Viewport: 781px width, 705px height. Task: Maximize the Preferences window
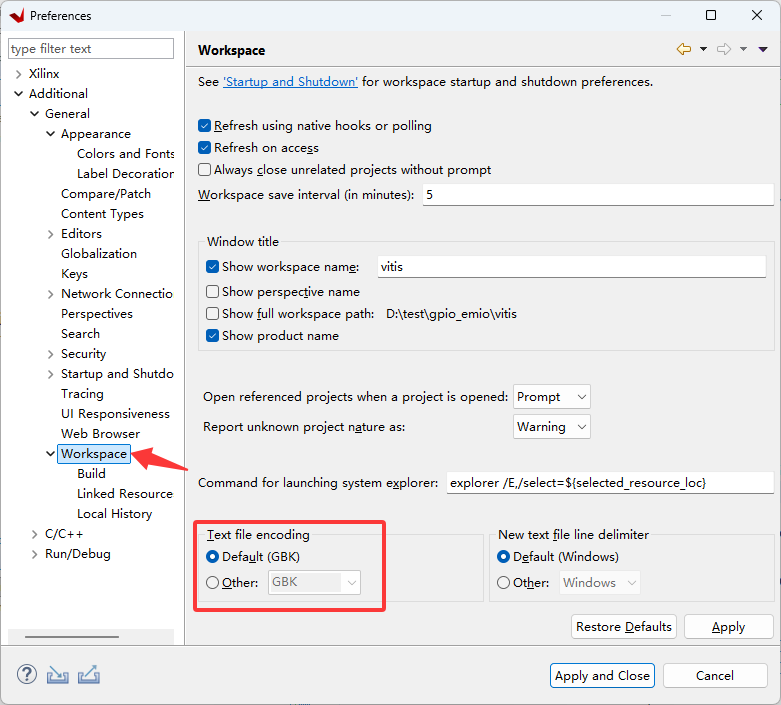click(x=711, y=15)
